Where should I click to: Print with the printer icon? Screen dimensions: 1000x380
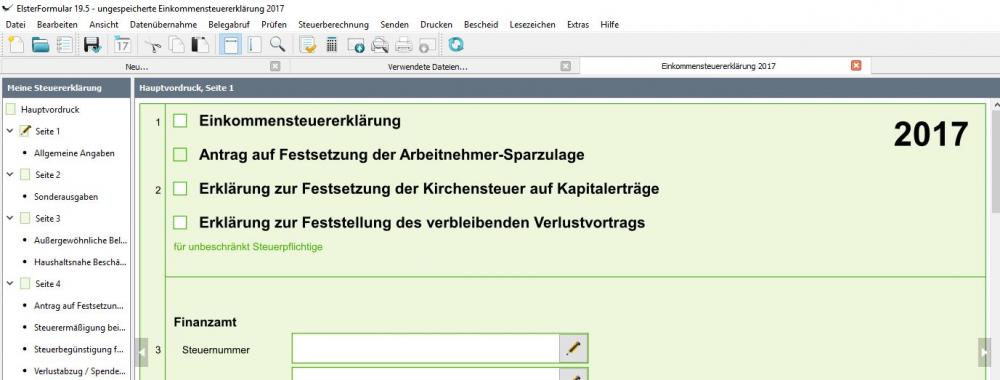(x=404, y=45)
